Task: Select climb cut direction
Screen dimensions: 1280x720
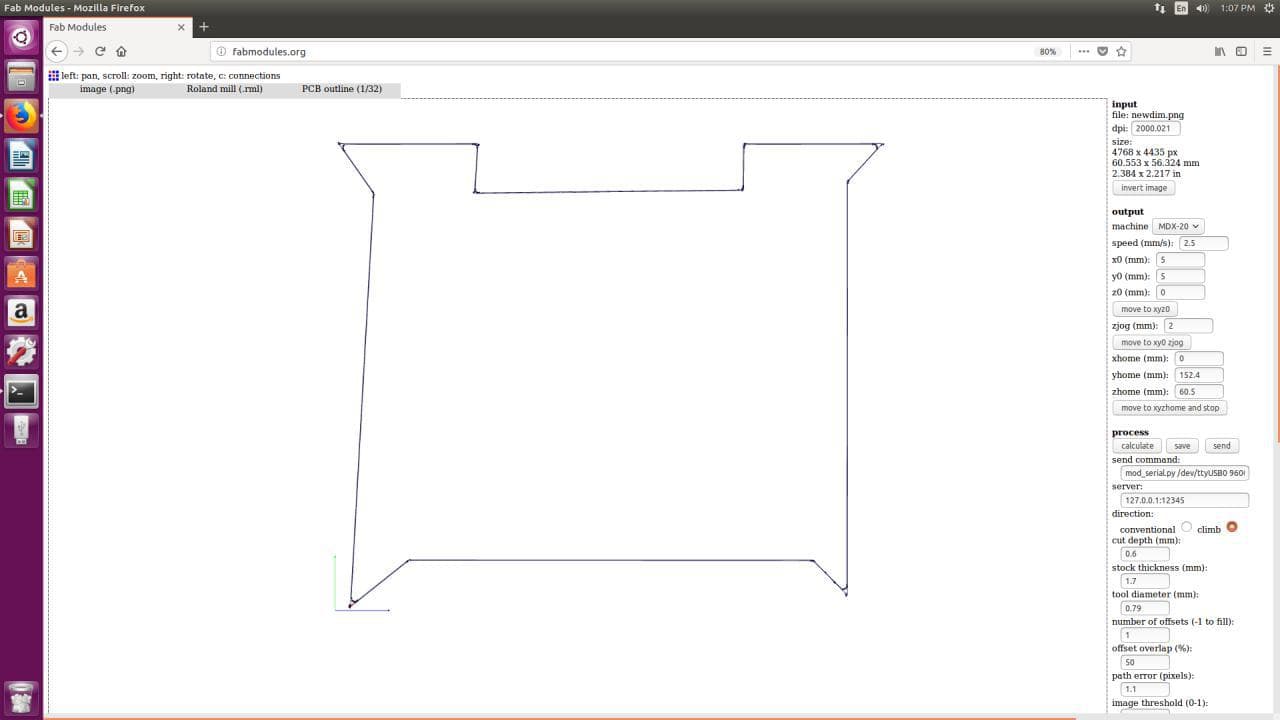Action: 1231,527
